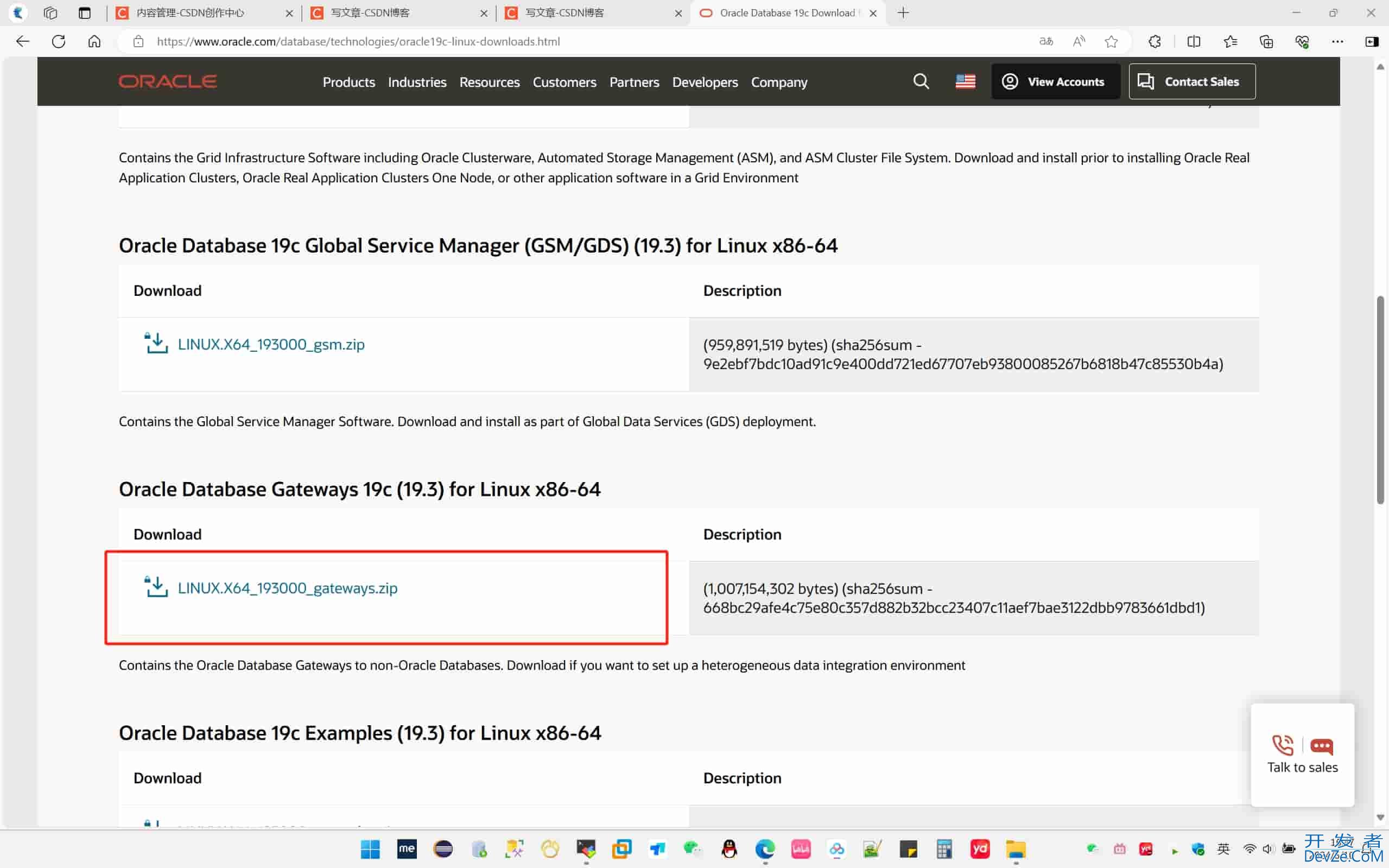The image size is (1389, 868).
Task: Add page to favorites star
Action: (x=1111, y=41)
